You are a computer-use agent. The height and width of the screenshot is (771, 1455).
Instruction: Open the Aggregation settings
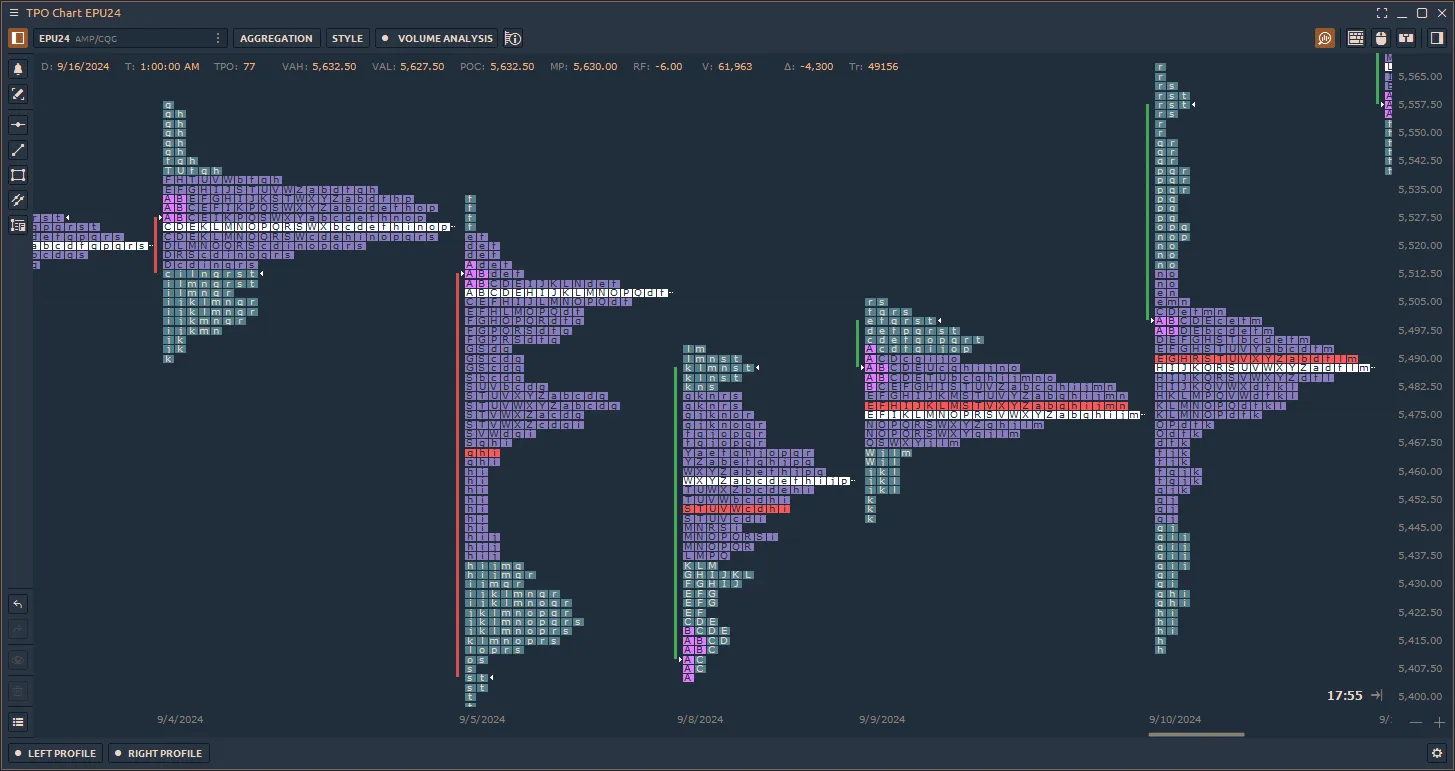276,38
